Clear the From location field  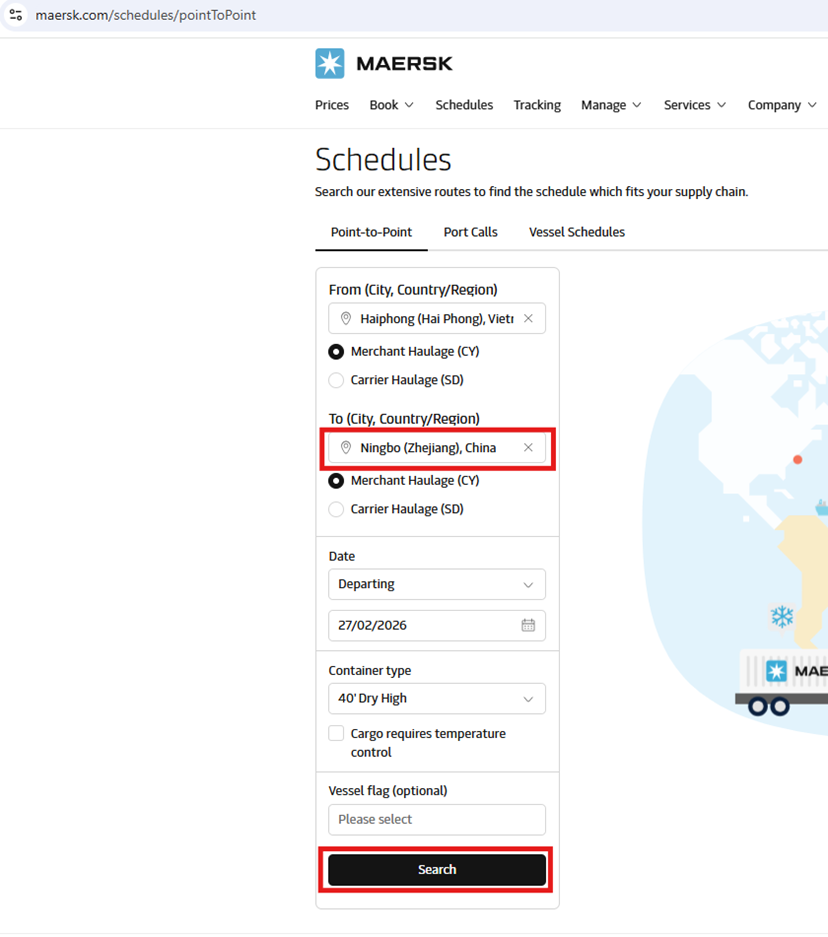(528, 319)
